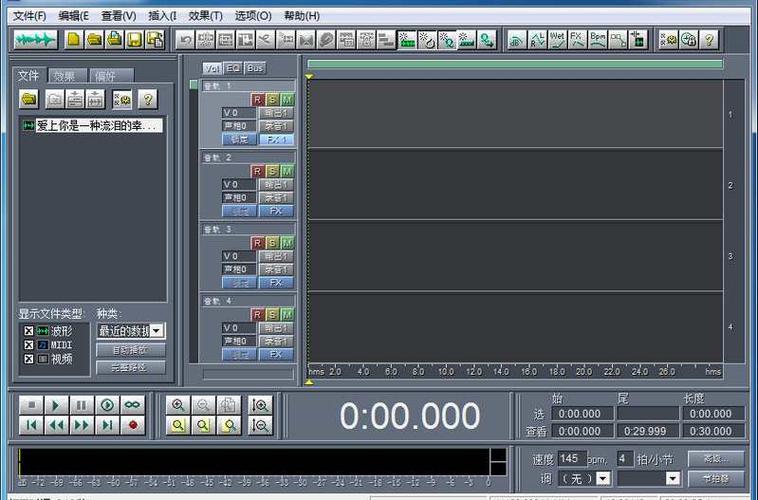The height and width of the screenshot is (500, 758).
Task: Click the rewind button
Action: (x=57, y=426)
